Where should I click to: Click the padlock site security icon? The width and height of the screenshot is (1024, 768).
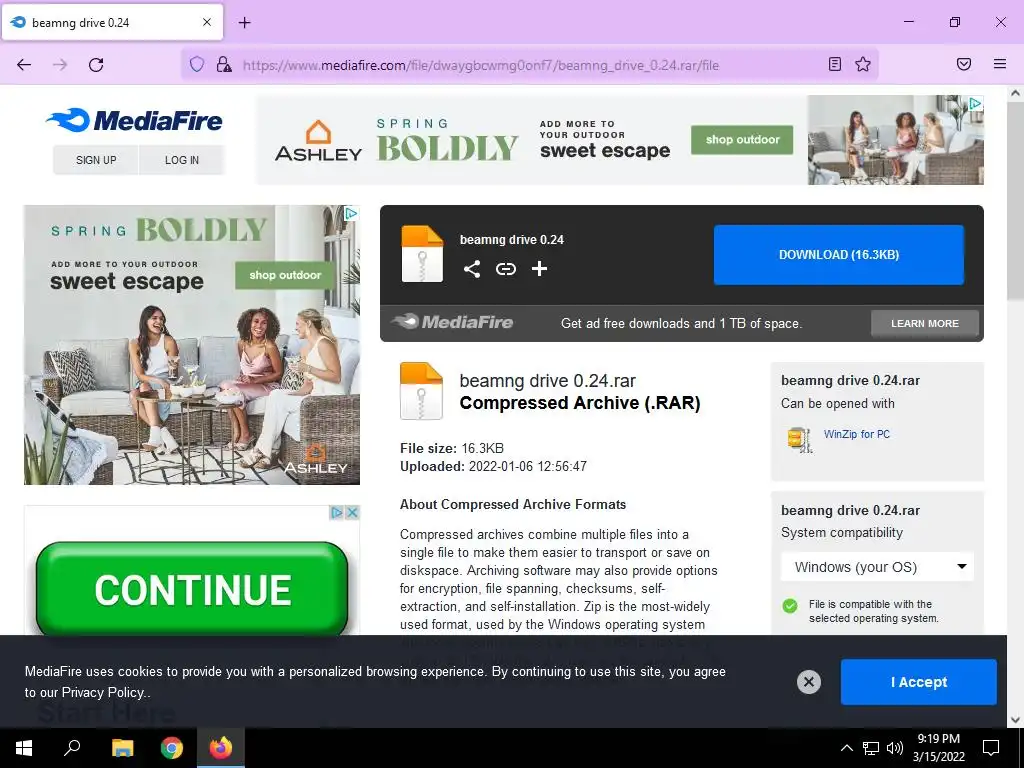click(x=224, y=64)
